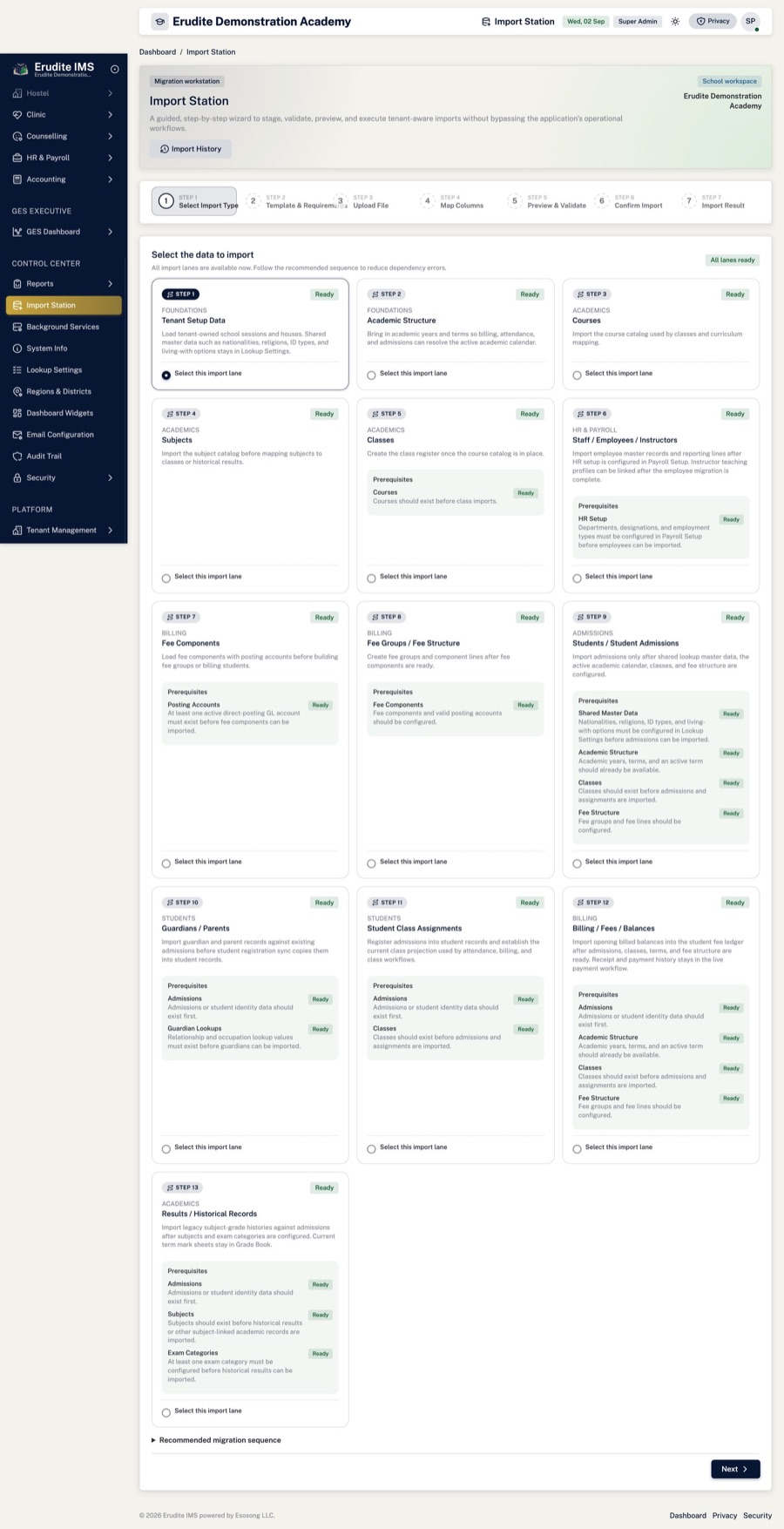Click the Next button
The width and height of the screenshot is (784, 1529).
click(x=735, y=1469)
